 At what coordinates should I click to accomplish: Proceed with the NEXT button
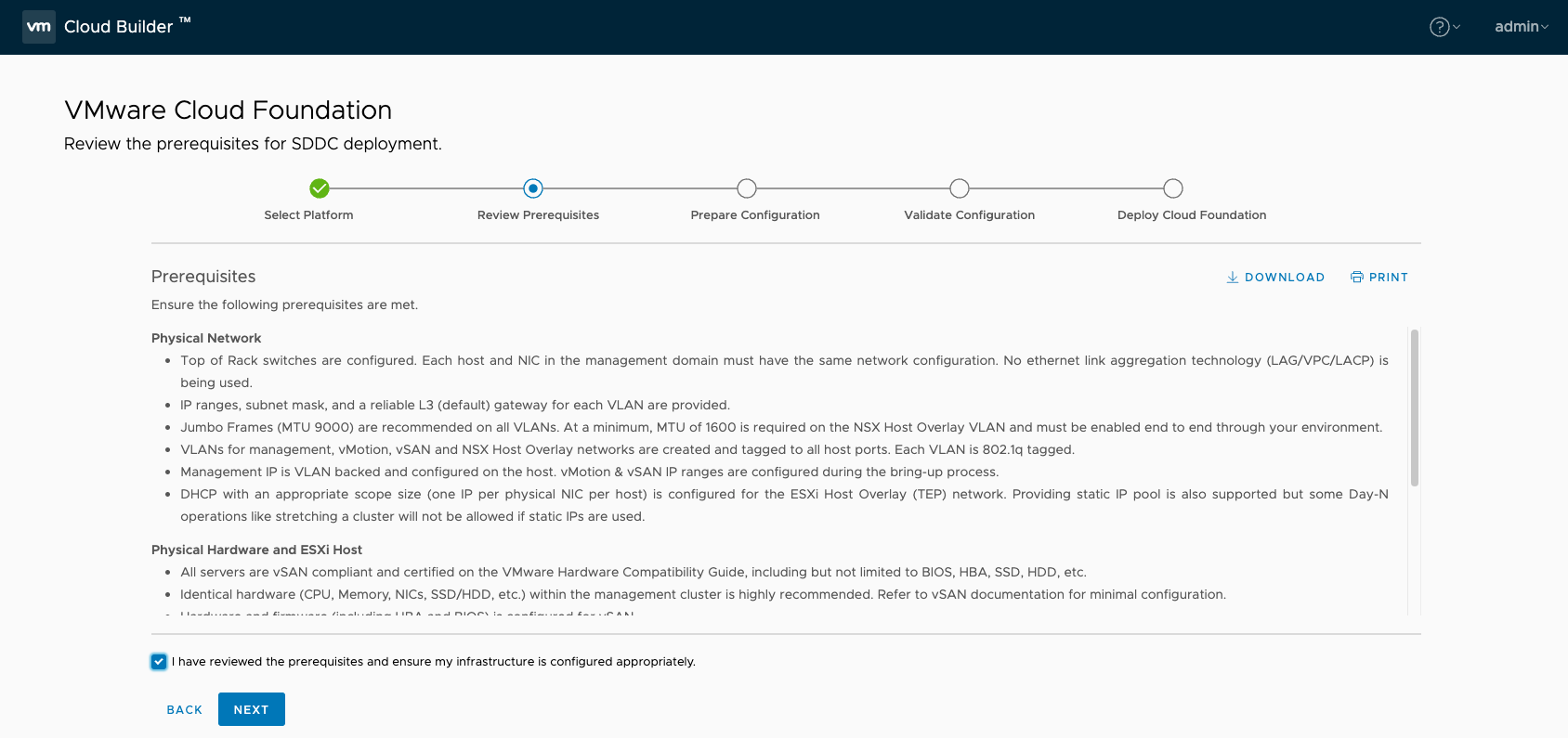[x=252, y=709]
